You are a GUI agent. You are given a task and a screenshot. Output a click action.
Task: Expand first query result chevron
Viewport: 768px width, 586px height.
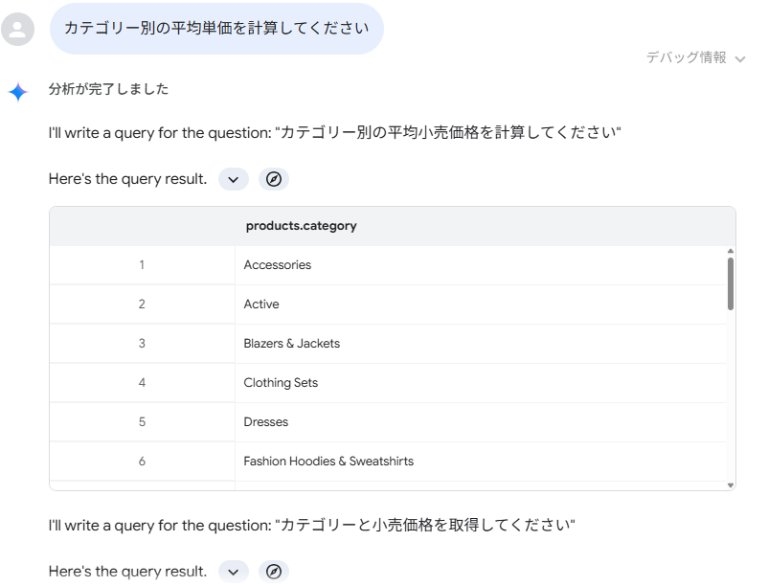coord(233,180)
